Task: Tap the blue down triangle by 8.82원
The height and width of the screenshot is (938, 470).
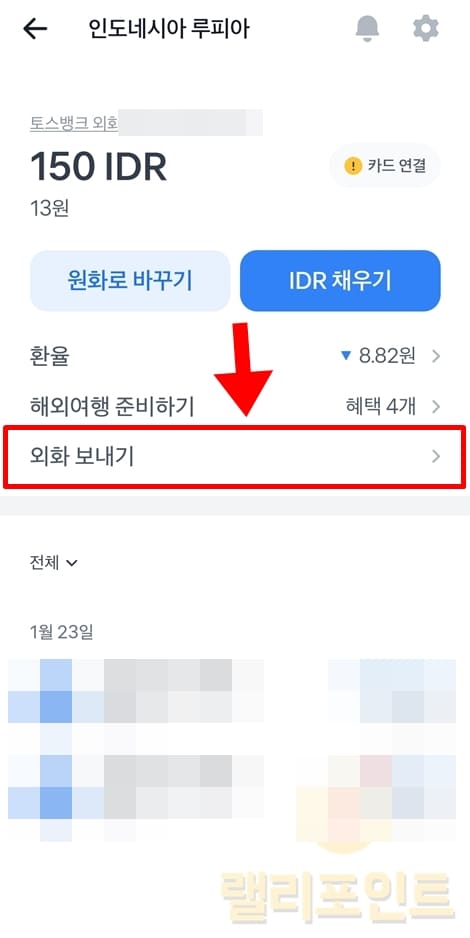Action: click(x=345, y=356)
